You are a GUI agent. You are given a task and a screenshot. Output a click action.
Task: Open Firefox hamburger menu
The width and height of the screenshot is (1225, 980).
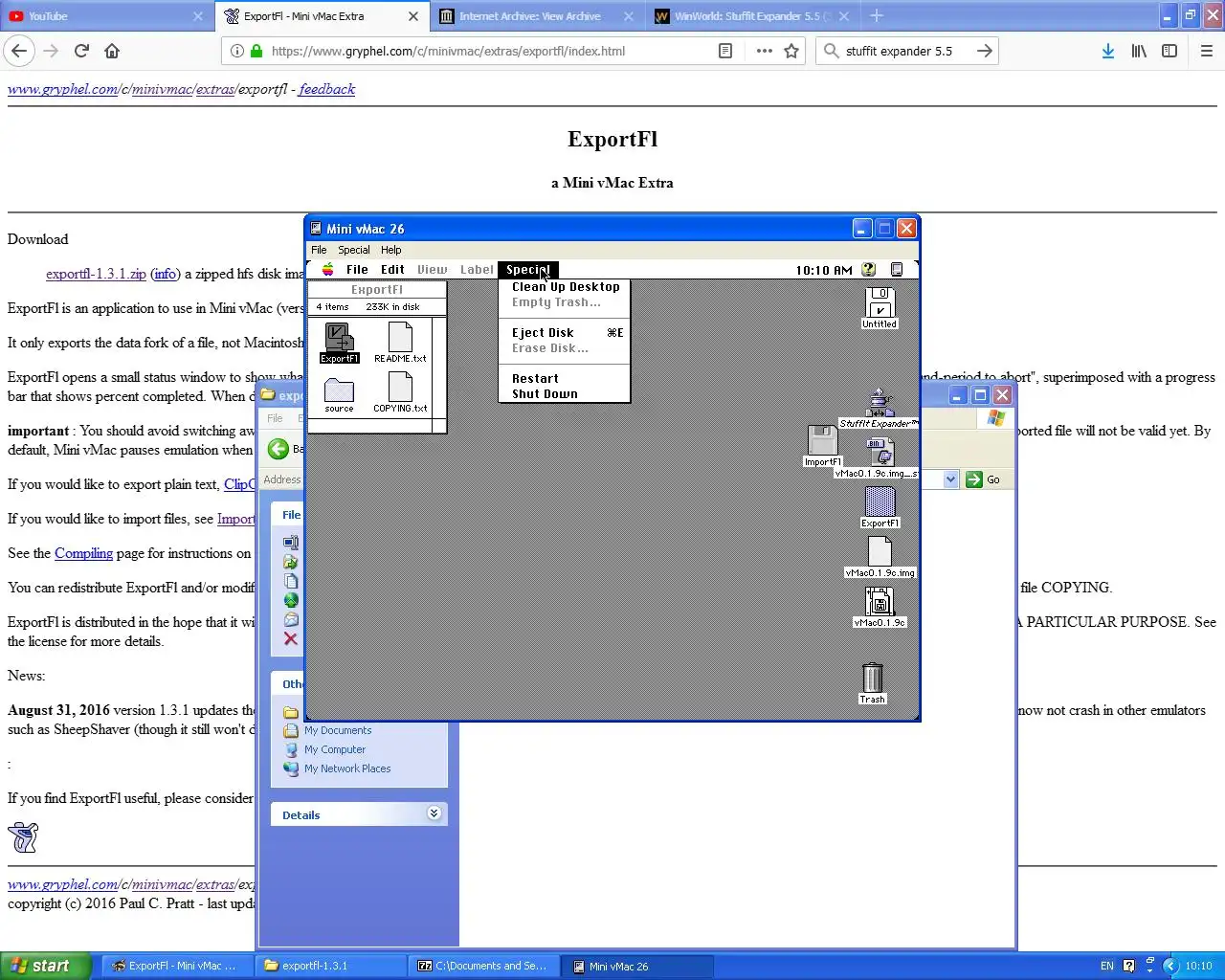coord(1207,51)
